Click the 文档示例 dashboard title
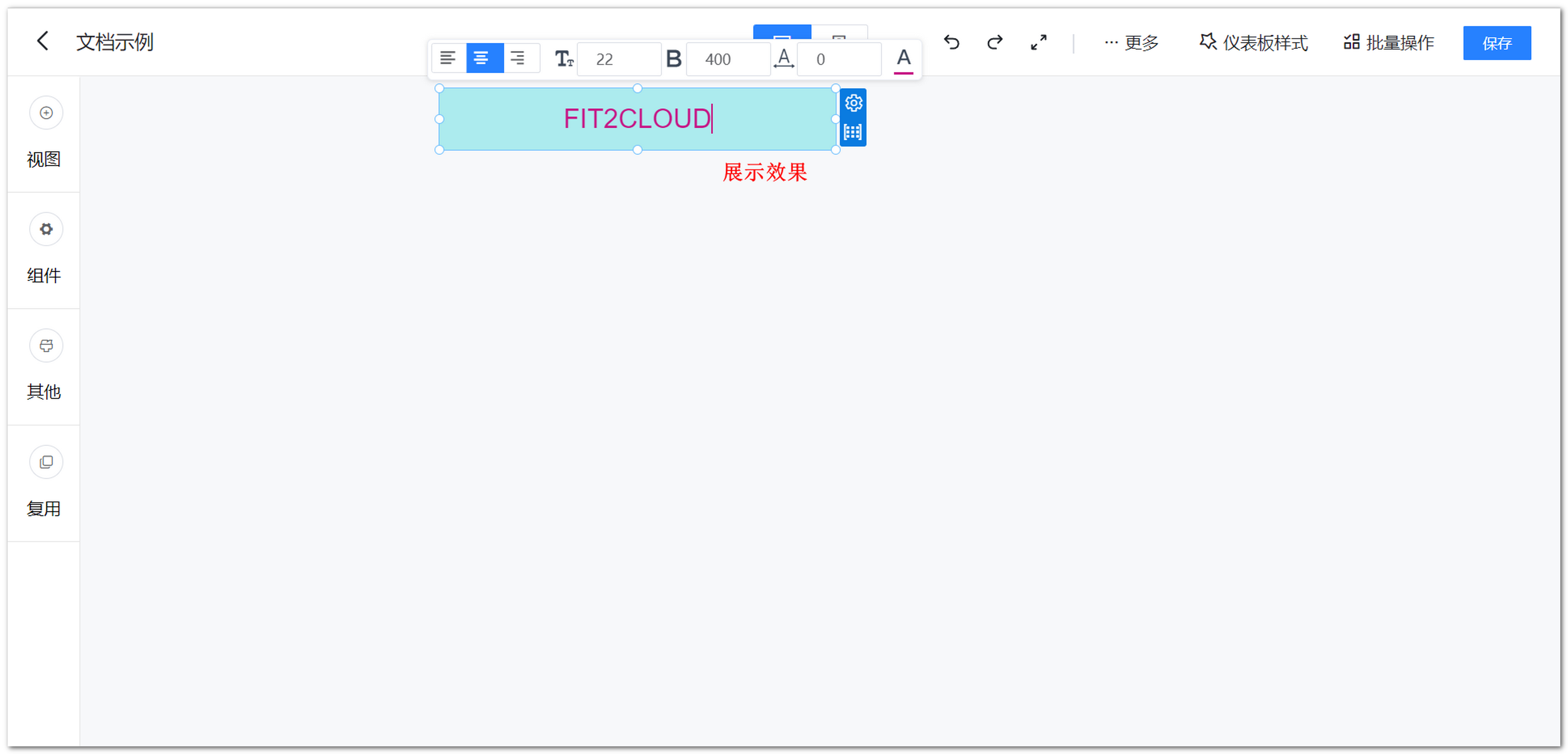This screenshot has width=1568, height=754. pyautogui.click(x=114, y=42)
